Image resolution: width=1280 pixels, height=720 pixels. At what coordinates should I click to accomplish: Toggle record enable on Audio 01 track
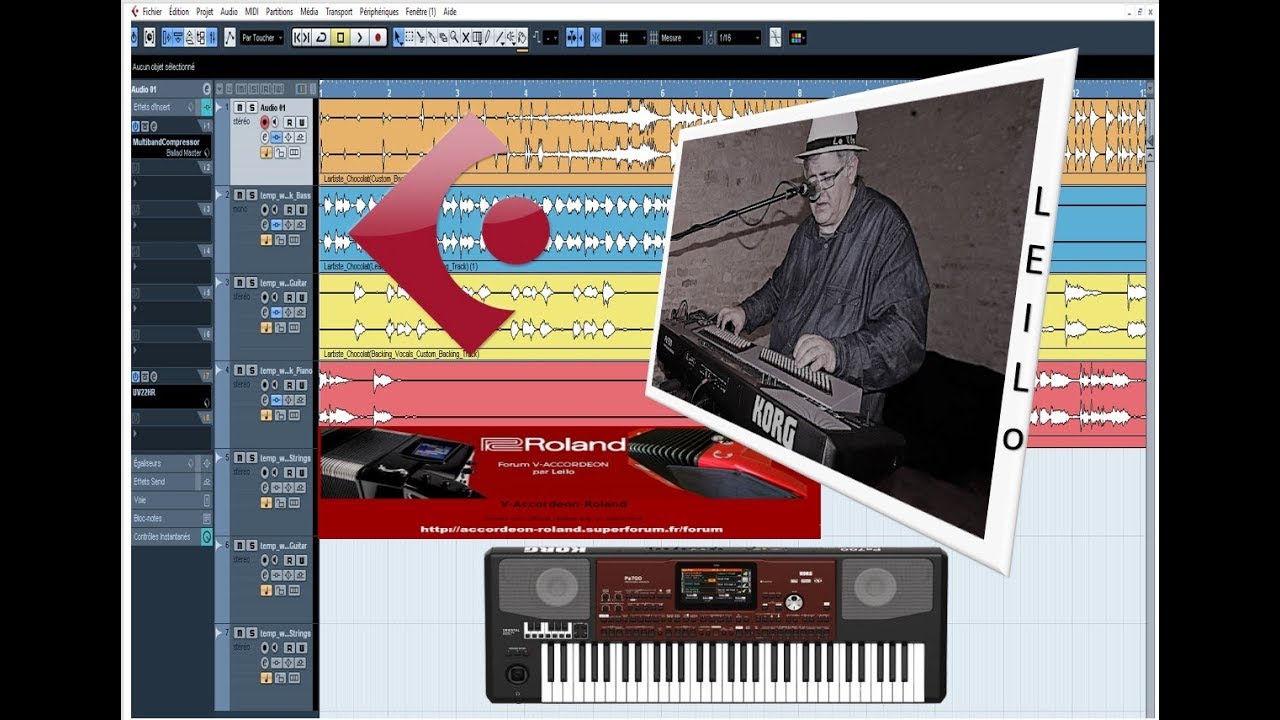point(265,122)
